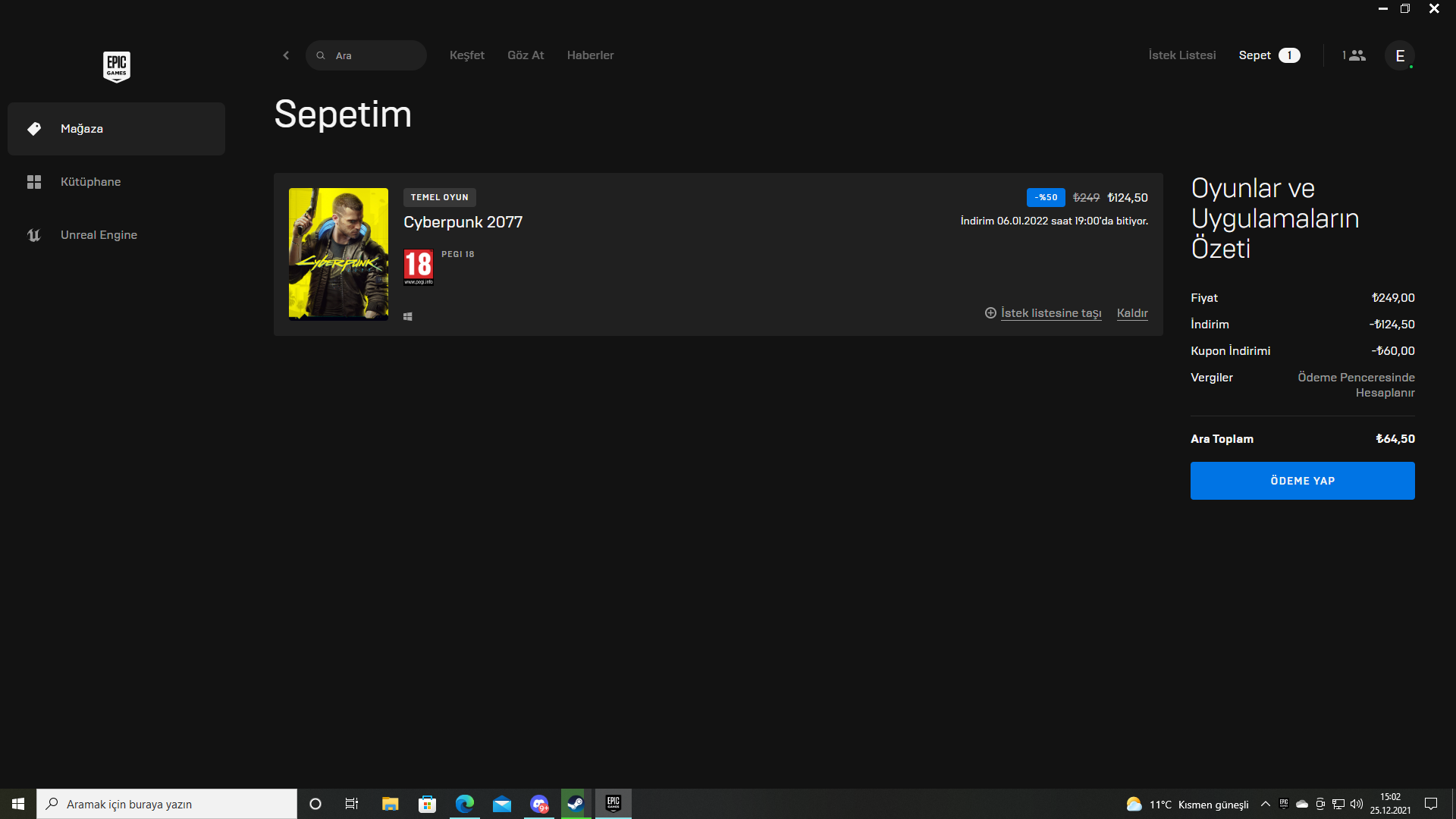This screenshot has width=1456, height=819.
Task: Open Task View in taskbar
Action: [x=352, y=804]
